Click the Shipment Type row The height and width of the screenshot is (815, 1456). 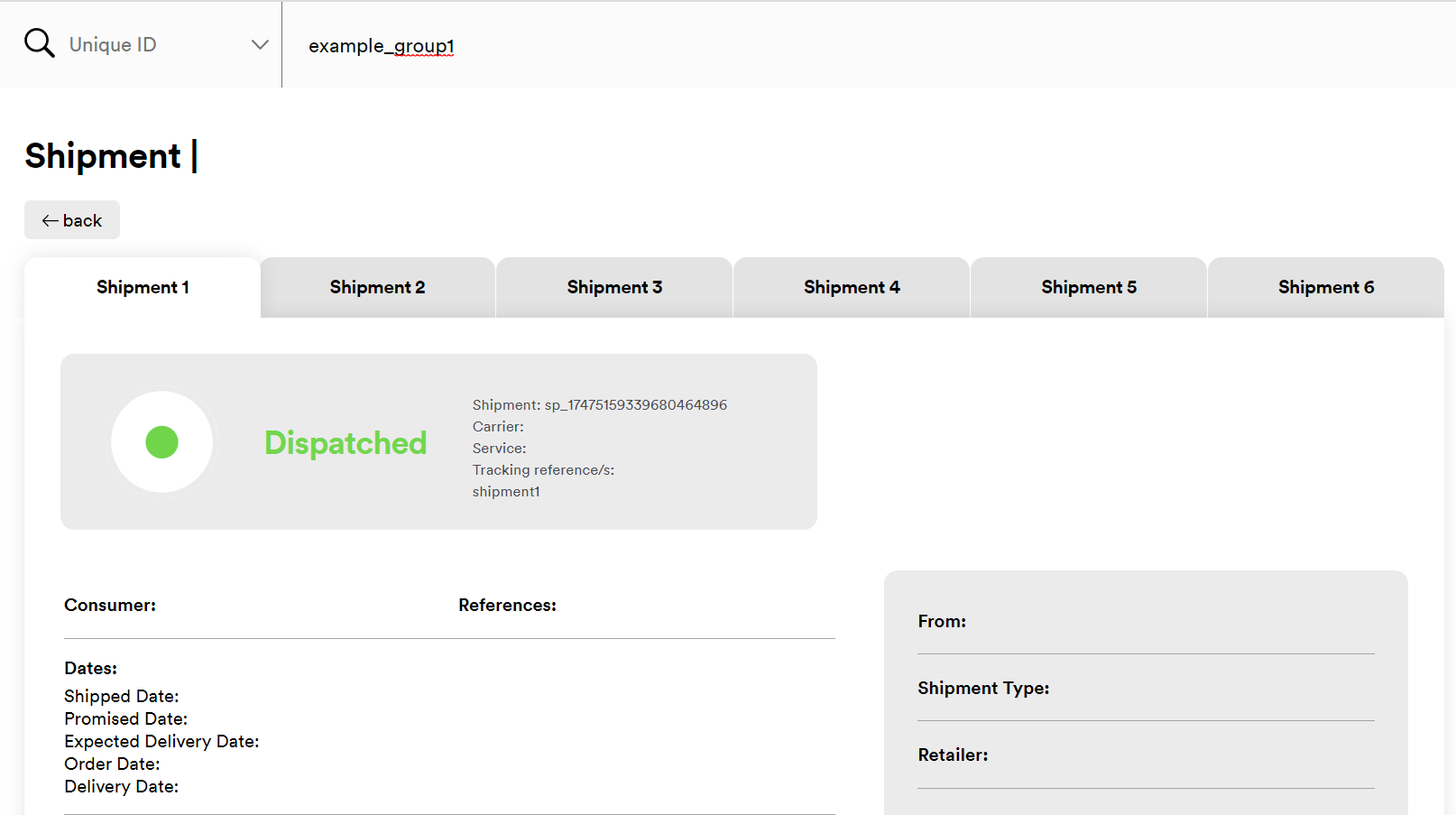coord(983,689)
